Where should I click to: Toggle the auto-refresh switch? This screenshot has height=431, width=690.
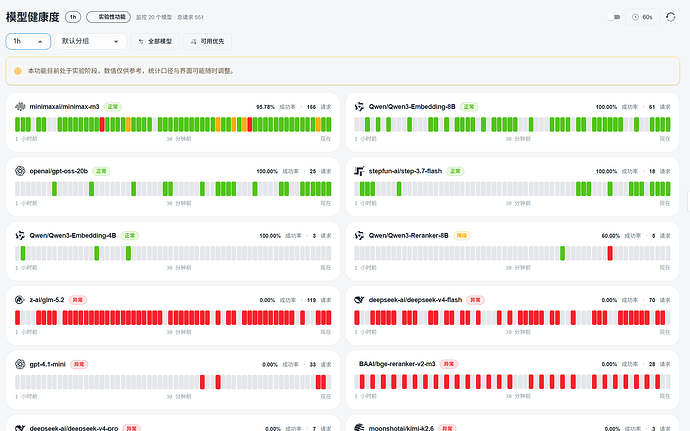coord(614,17)
